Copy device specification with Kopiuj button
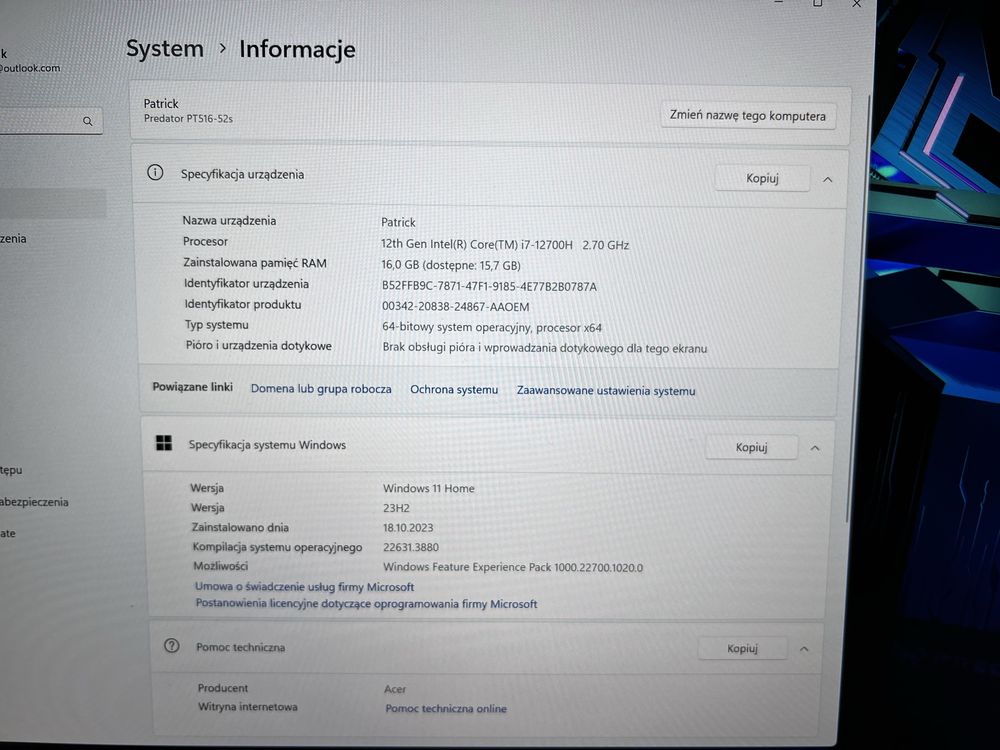Screen dimensions: 1000x750 click(x=762, y=178)
